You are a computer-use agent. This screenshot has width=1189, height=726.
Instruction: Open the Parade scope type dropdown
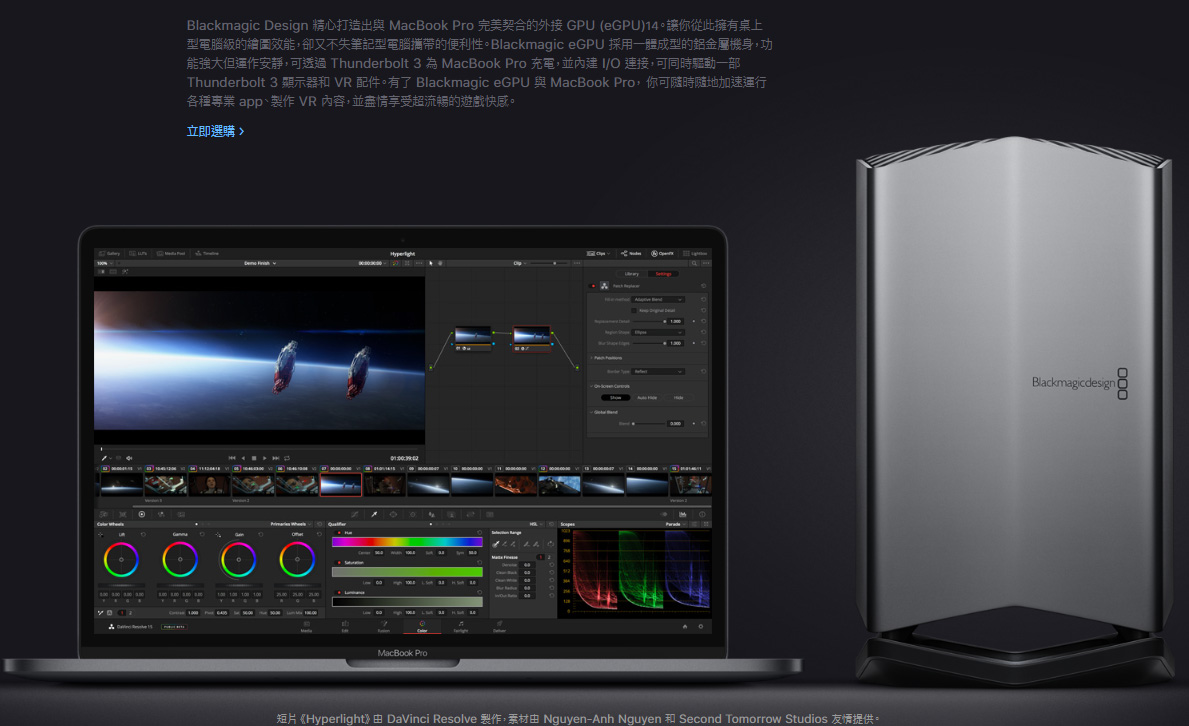[675, 524]
